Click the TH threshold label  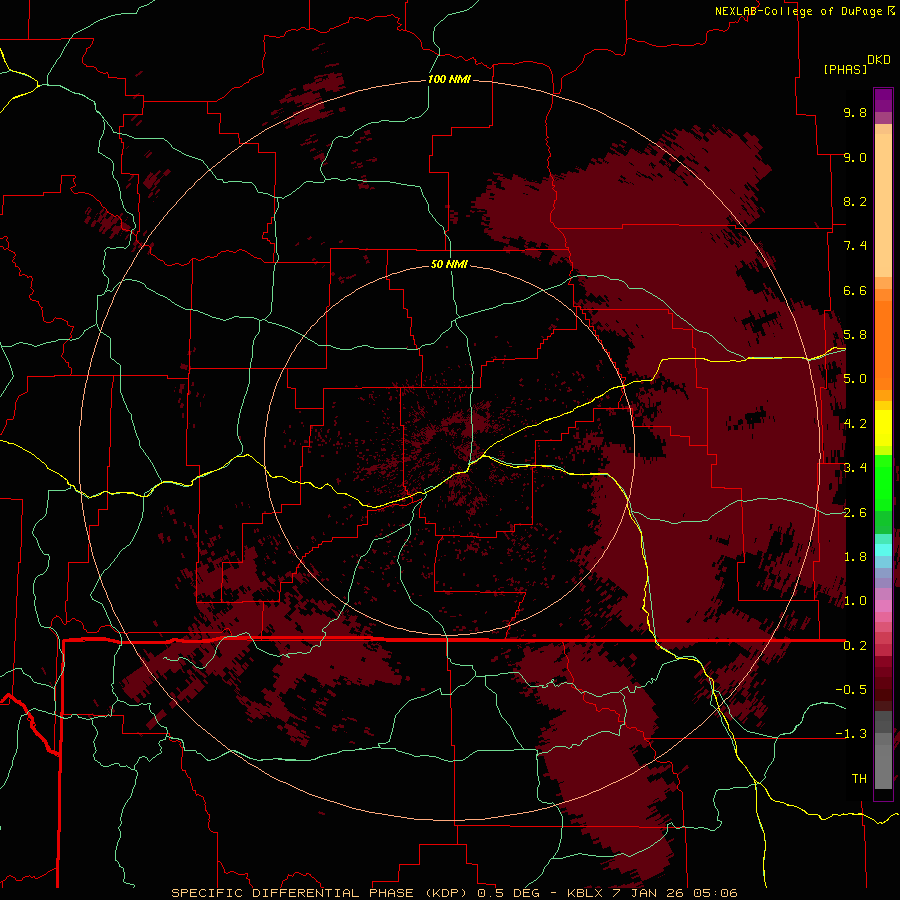click(x=859, y=779)
